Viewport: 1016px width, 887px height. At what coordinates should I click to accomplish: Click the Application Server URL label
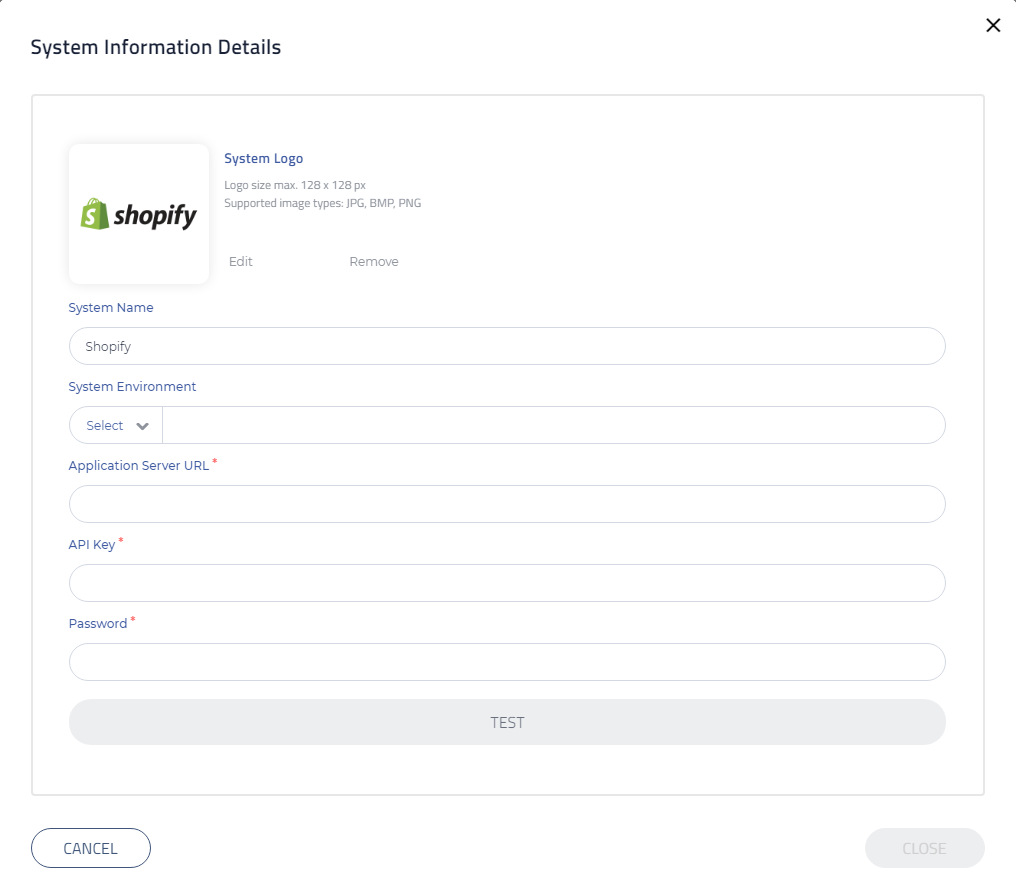[139, 466]
